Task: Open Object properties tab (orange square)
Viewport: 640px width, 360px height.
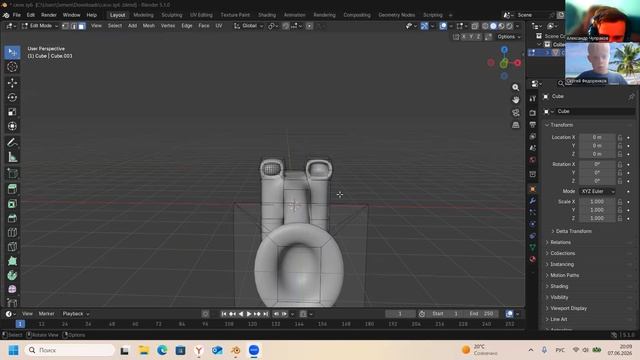Action: click(x=533, y=189)
